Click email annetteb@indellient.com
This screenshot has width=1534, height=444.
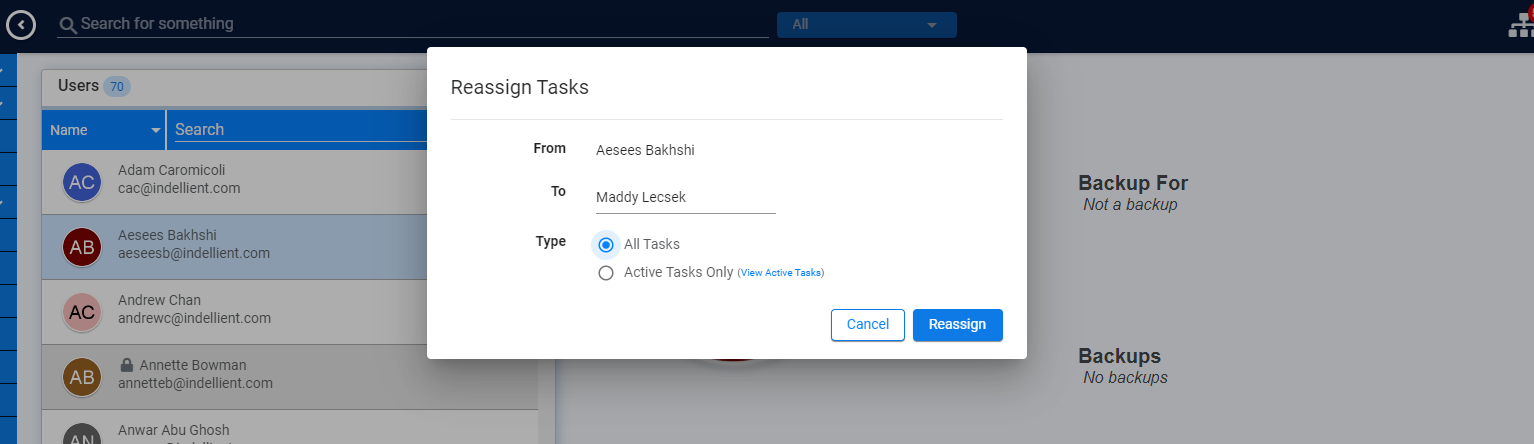click(195, 383)
